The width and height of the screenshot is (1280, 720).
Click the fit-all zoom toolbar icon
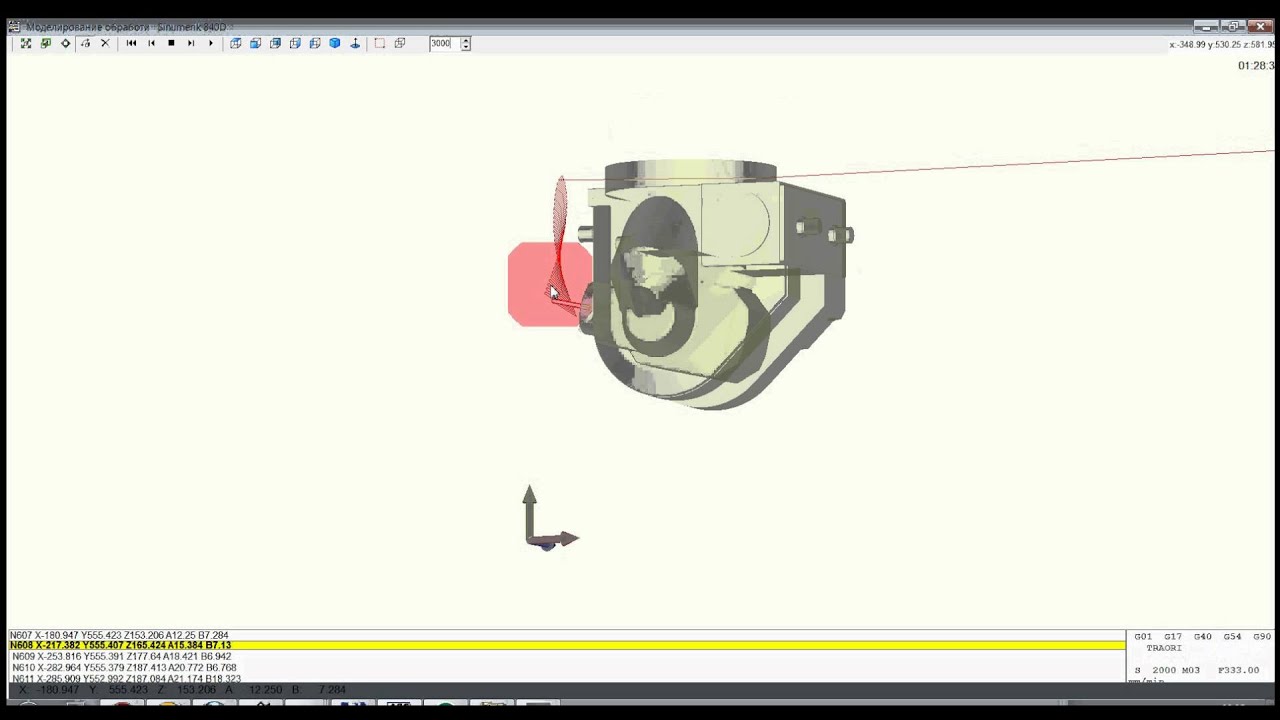[x=26, y=43]
